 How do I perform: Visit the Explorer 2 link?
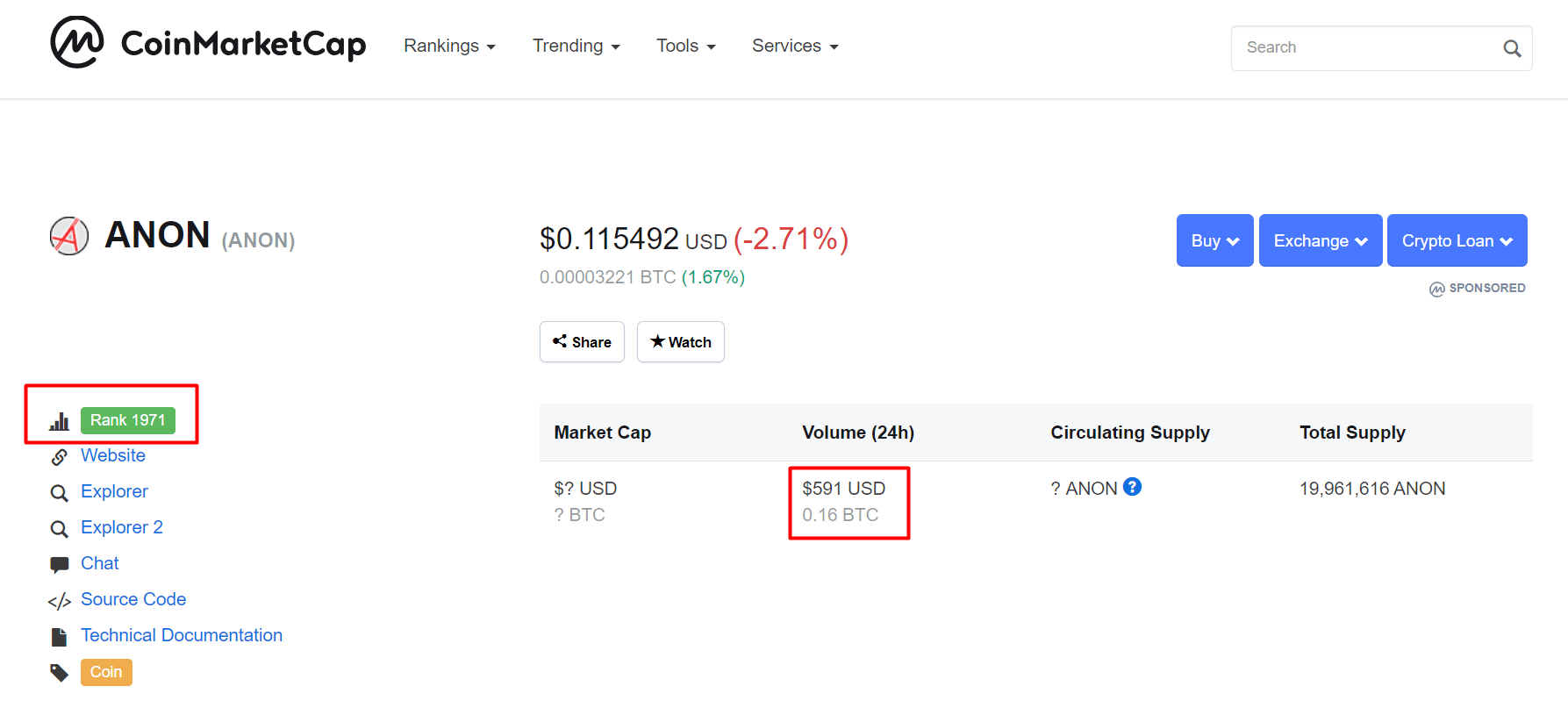click(122, 527)
